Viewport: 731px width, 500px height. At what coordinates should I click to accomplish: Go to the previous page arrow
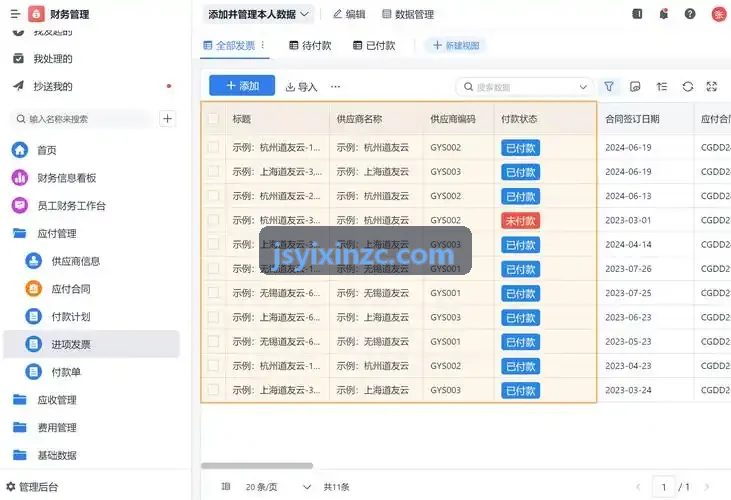tap(638, 487)
